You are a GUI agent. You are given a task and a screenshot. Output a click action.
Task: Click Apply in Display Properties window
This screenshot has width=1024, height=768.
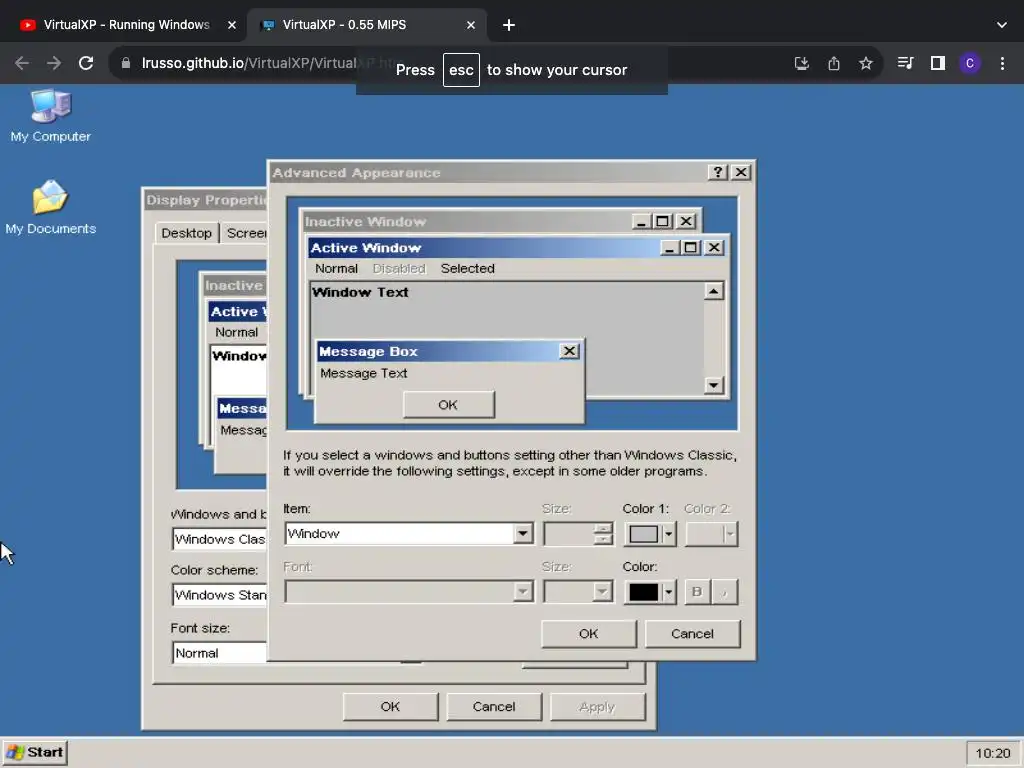point(597,707)
